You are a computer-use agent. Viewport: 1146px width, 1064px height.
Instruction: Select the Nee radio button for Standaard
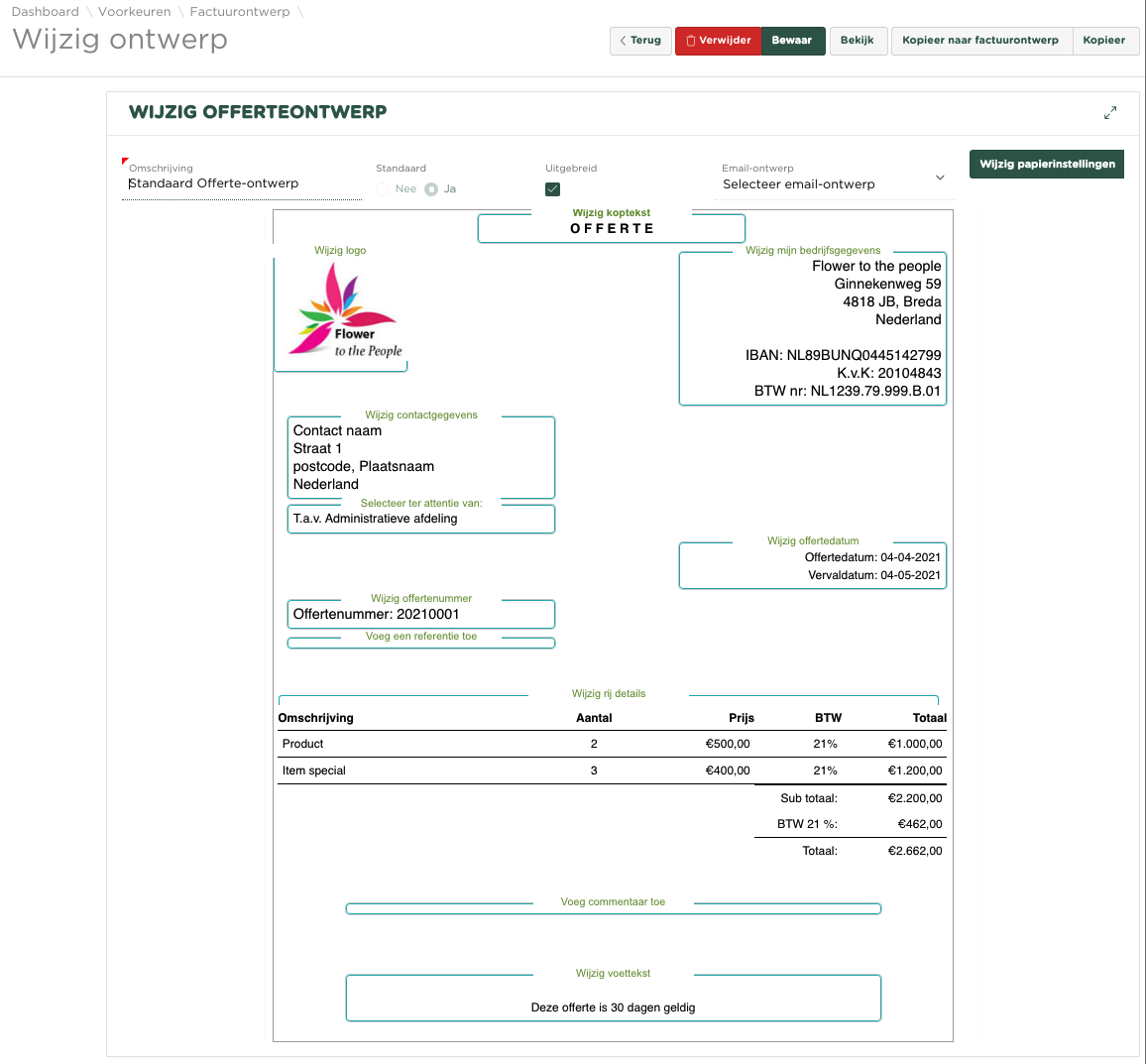click(x=384, y=189)
